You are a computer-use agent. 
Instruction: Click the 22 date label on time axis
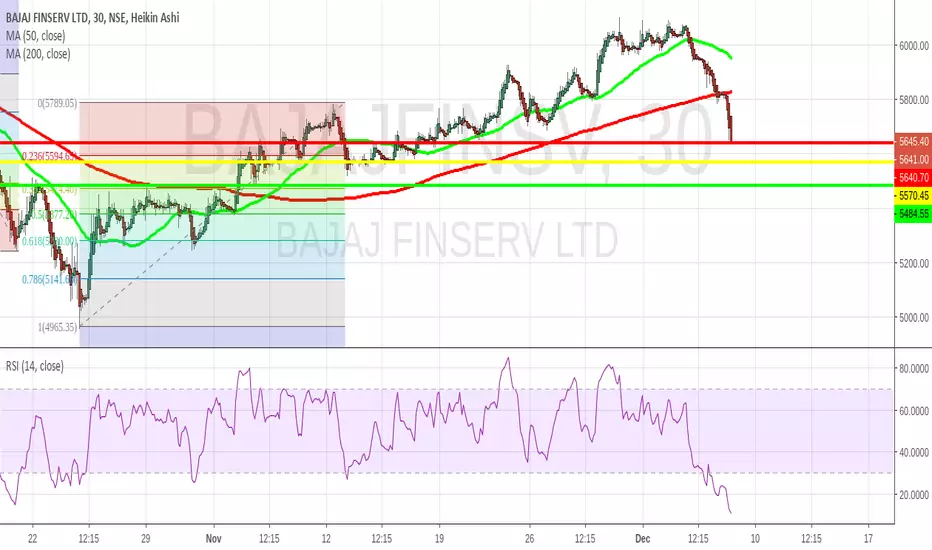pos(32,539)
